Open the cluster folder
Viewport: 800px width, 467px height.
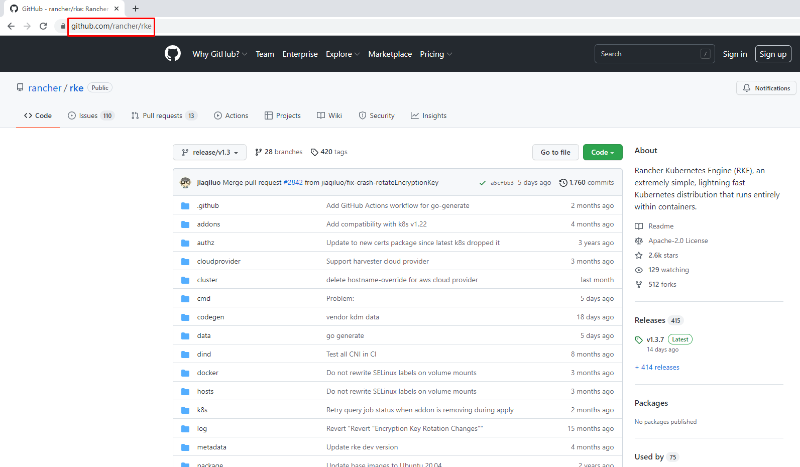point(207,280)
